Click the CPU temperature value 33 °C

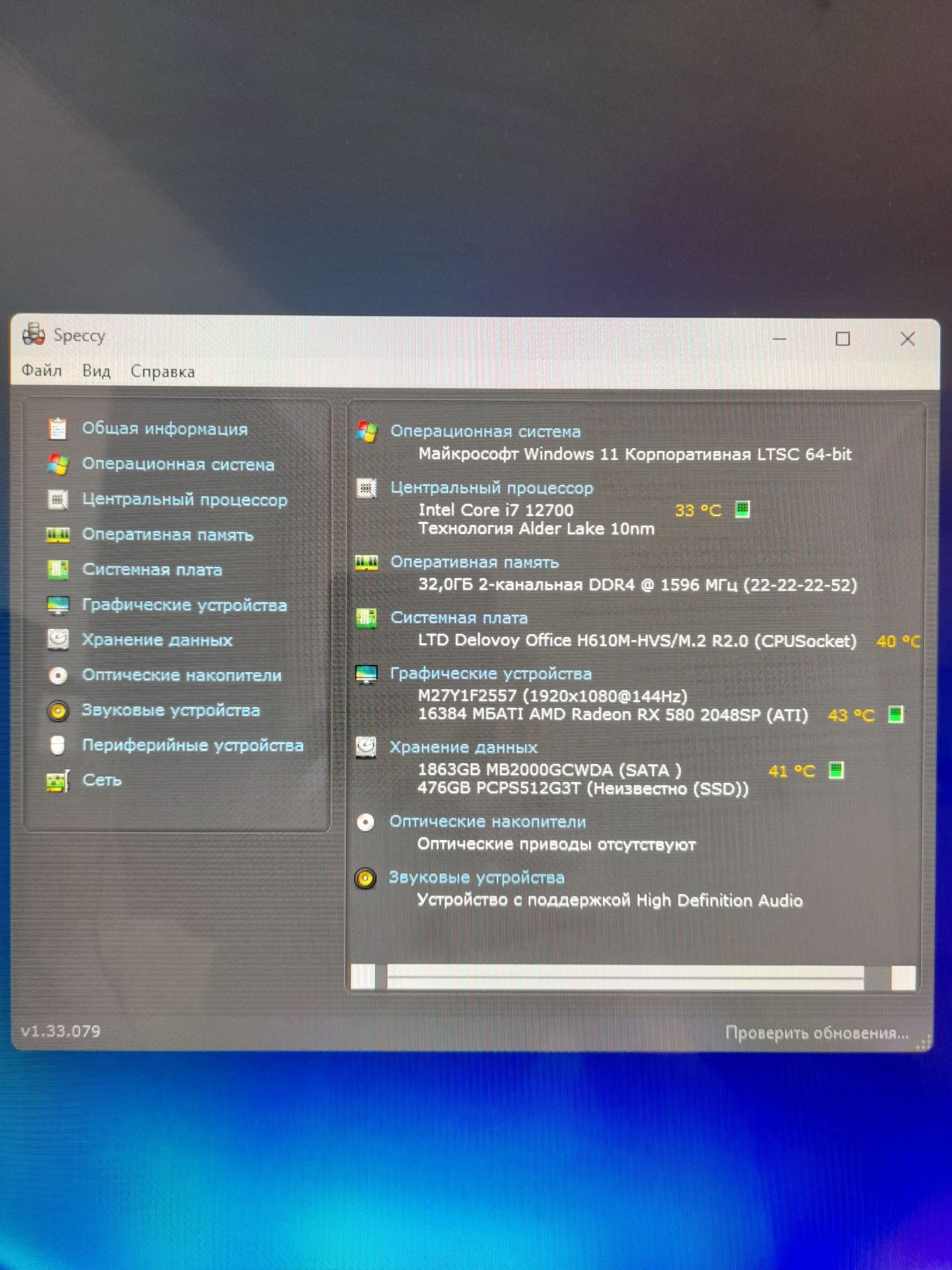[x=698, y=511]
